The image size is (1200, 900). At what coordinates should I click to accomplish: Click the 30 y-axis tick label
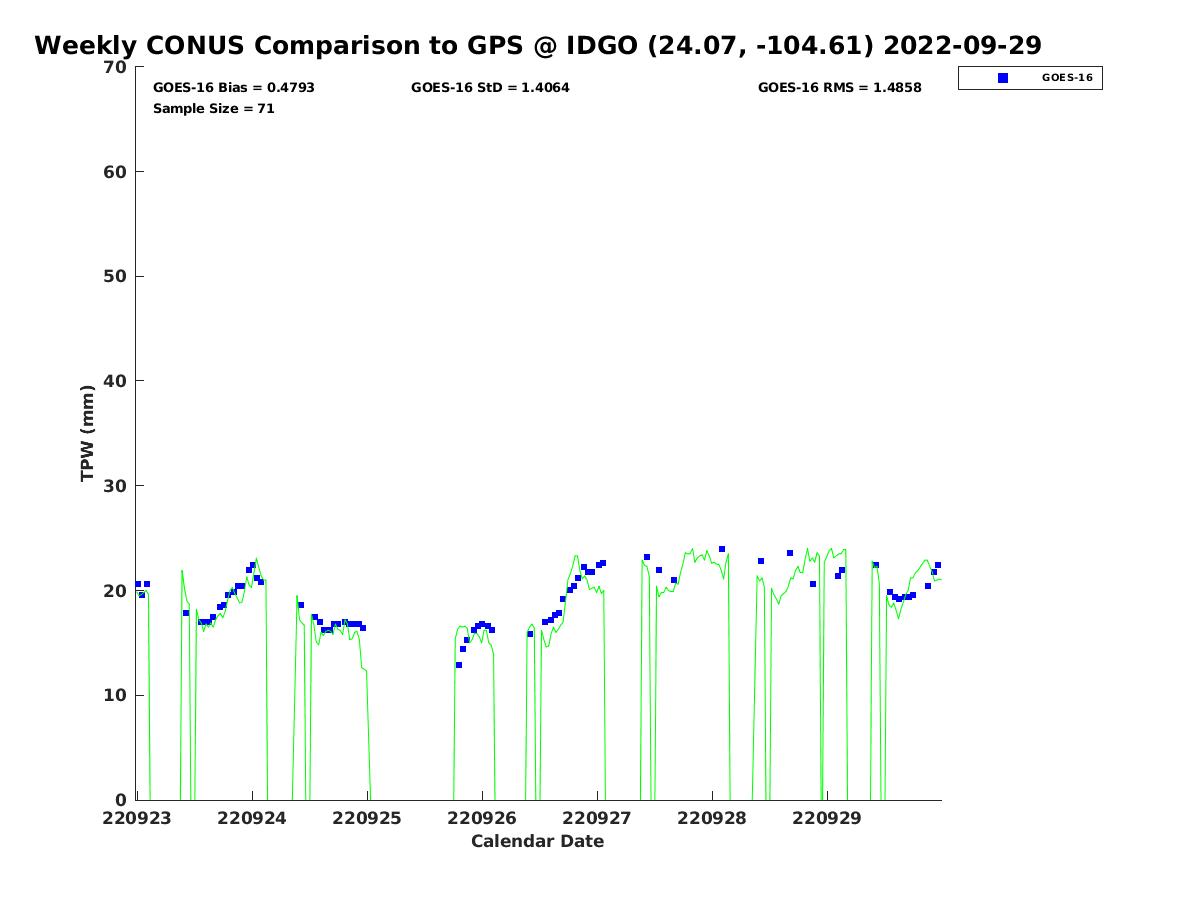(116, 486)
